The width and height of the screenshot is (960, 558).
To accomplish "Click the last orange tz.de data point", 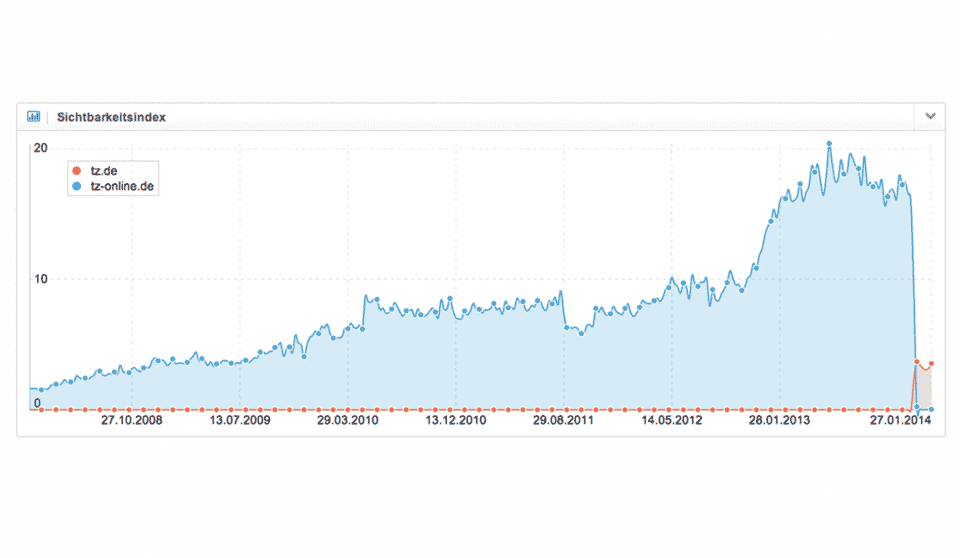I will (931, 364).
